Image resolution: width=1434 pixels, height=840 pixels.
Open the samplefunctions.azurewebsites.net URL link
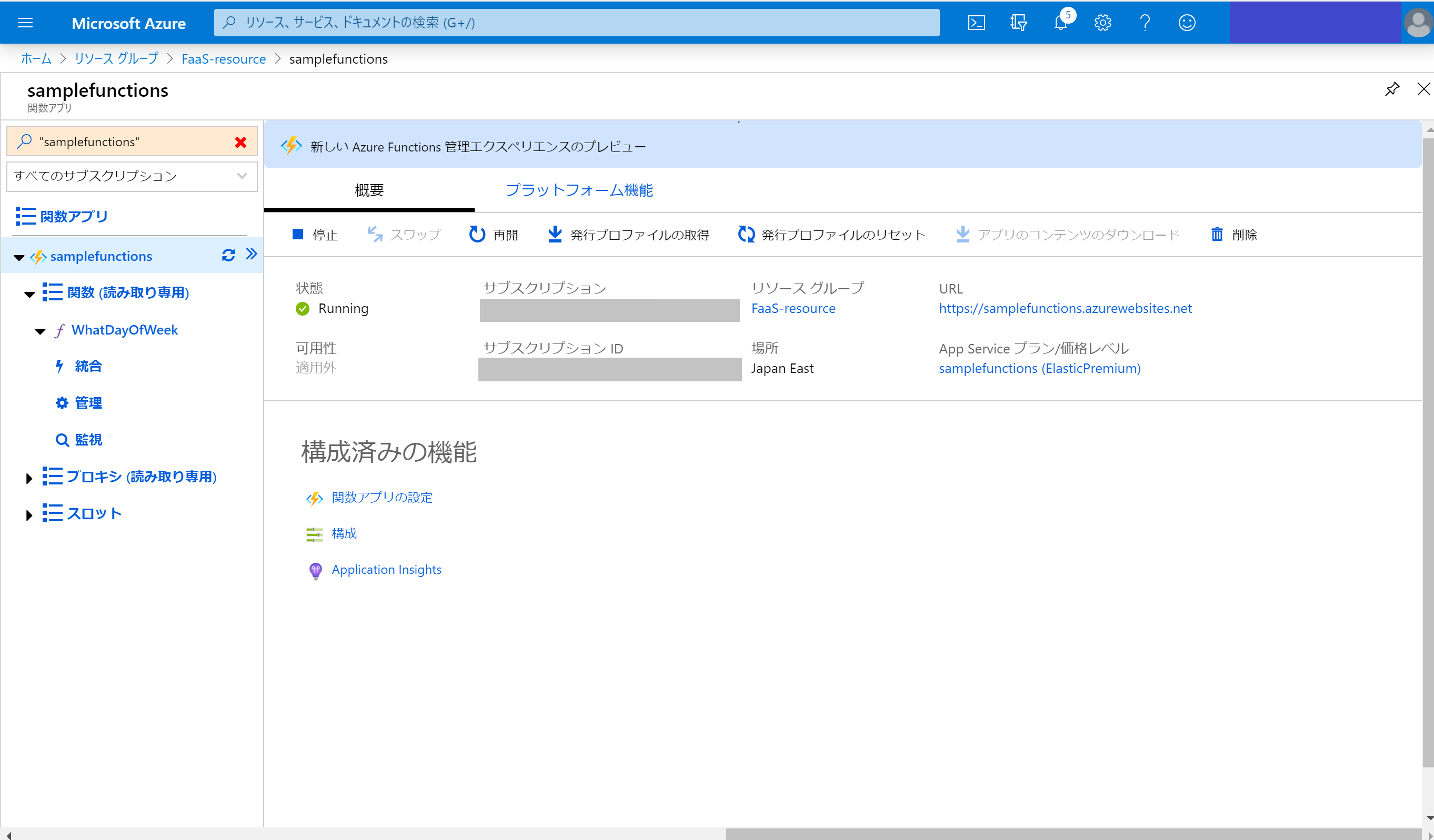click(x=1065, y=308)
